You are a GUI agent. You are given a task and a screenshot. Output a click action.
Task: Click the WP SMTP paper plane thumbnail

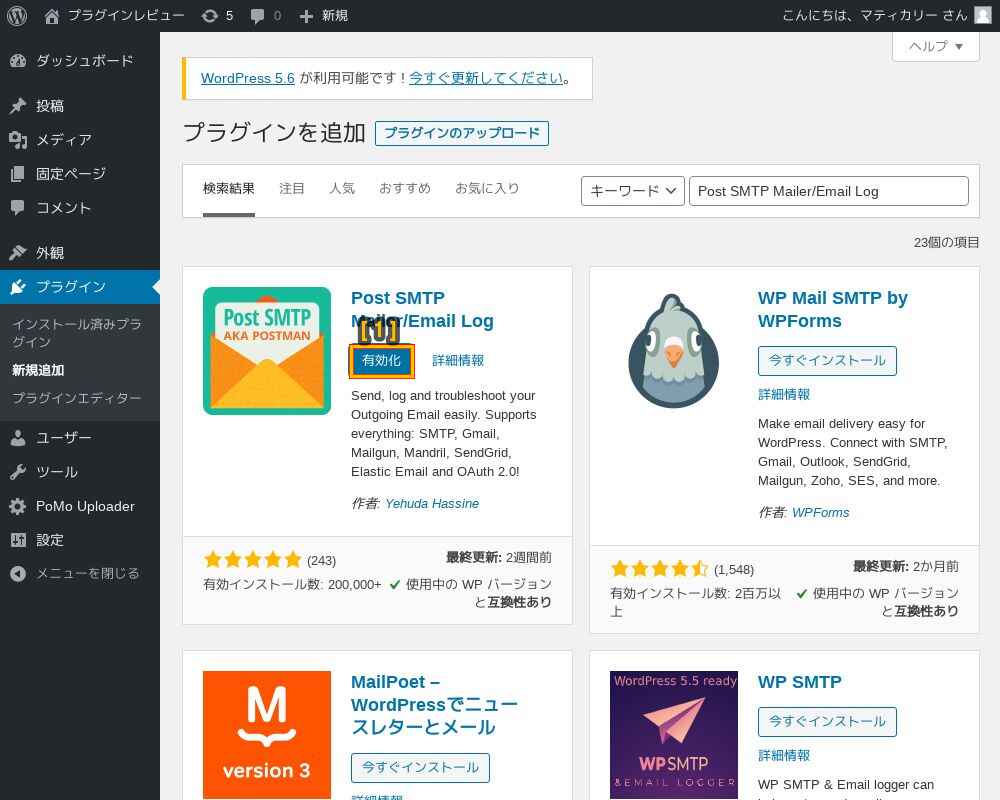(x=673, y=735)
